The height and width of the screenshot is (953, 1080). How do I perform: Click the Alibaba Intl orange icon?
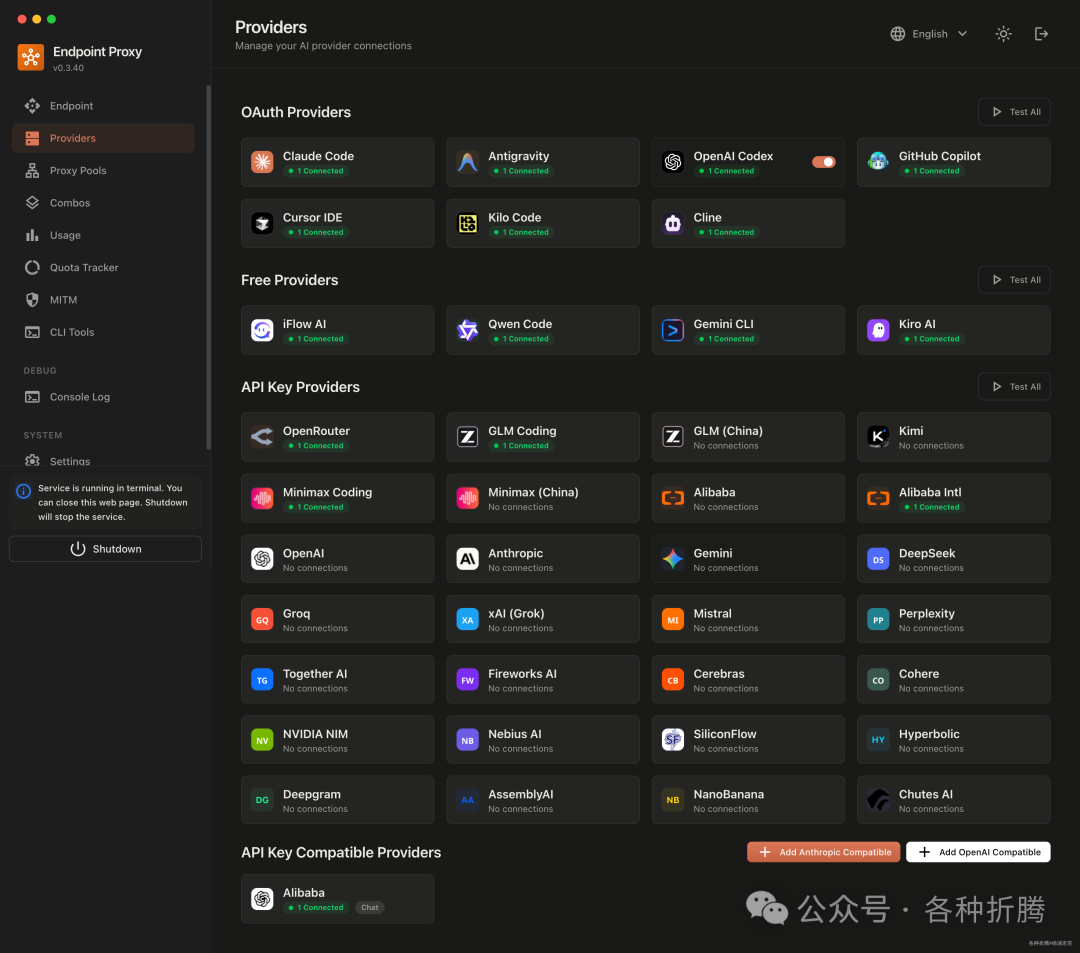pos(878,498)
